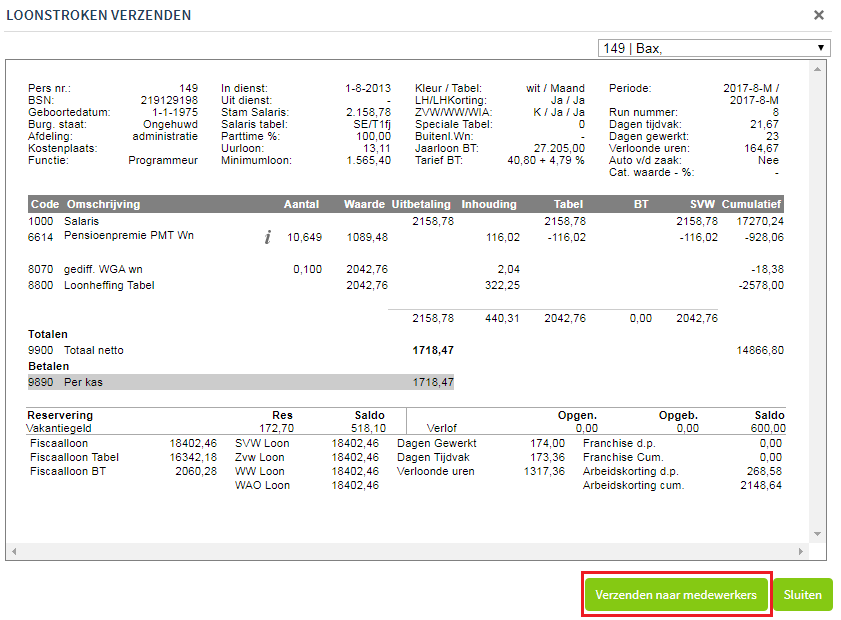
Task: Click the payslip vertical scrollbar down arrow
Action: point(818,533)
